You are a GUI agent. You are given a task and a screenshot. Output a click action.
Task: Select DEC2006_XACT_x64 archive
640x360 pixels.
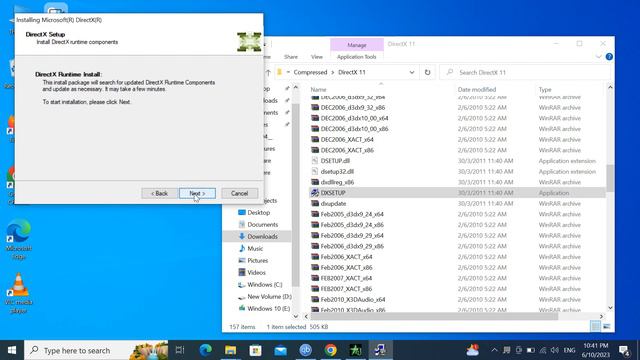pos(347,139)
